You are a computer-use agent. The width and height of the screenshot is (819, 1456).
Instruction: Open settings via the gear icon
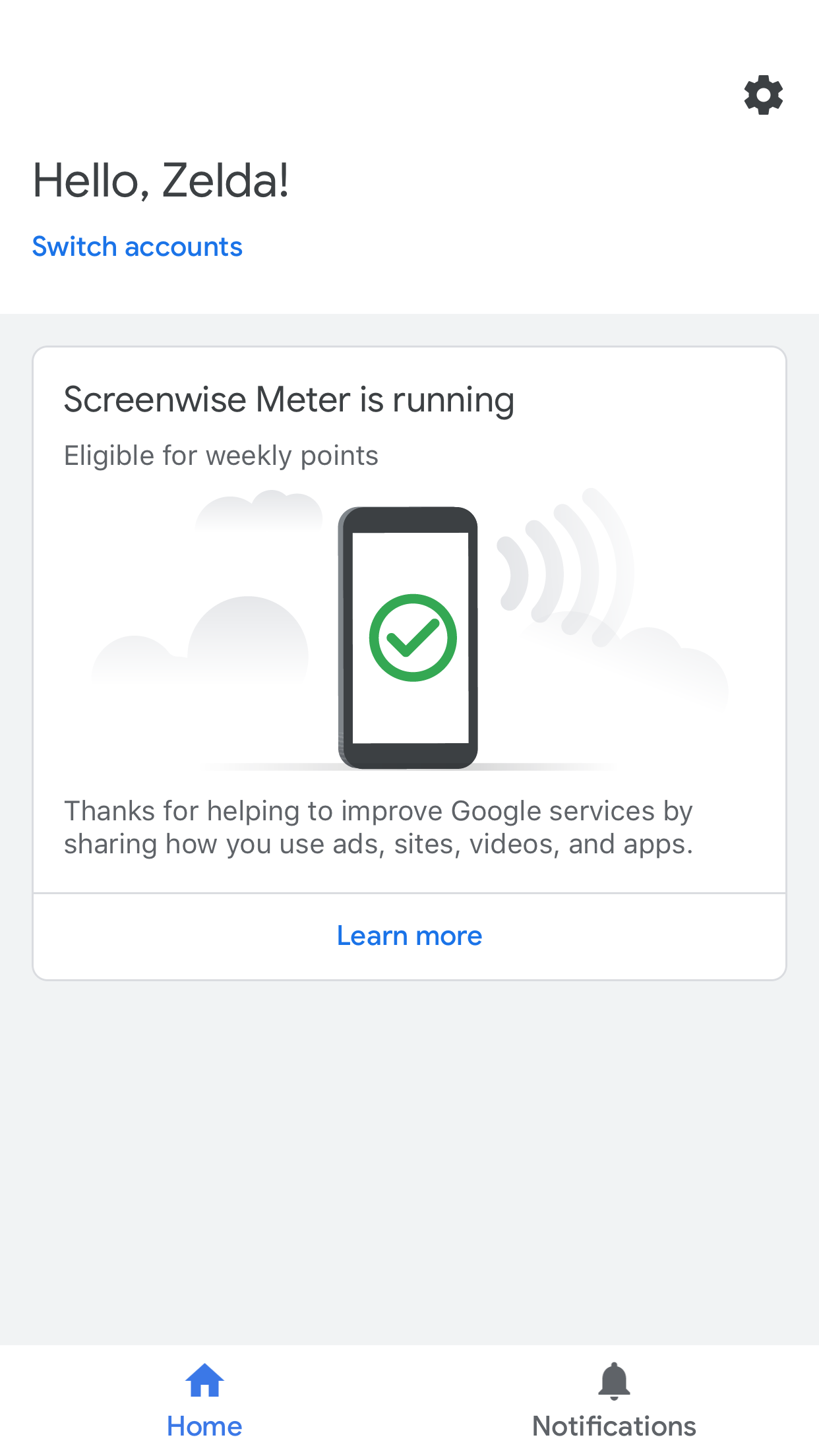763,95
